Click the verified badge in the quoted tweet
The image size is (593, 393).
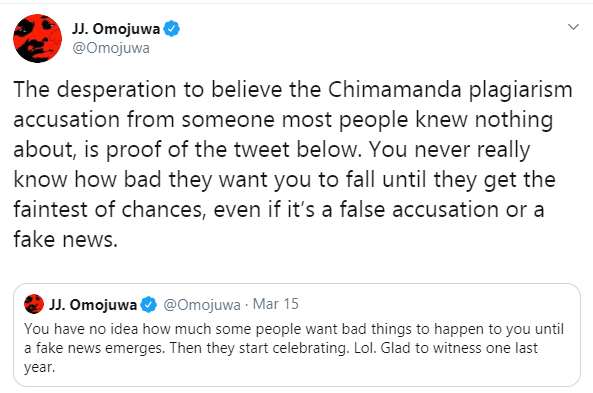tap(149, 304)
